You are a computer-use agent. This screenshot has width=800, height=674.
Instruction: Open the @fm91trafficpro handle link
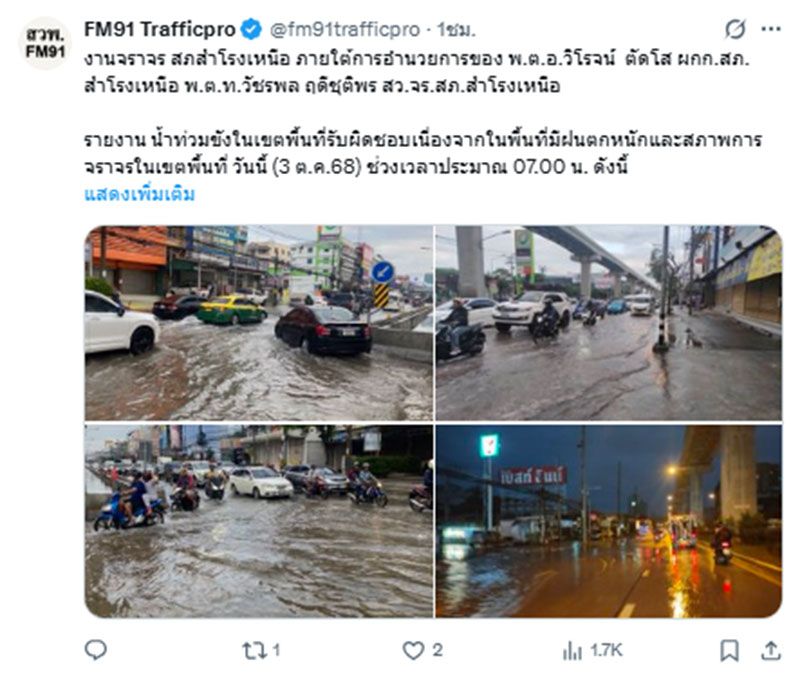345,30
